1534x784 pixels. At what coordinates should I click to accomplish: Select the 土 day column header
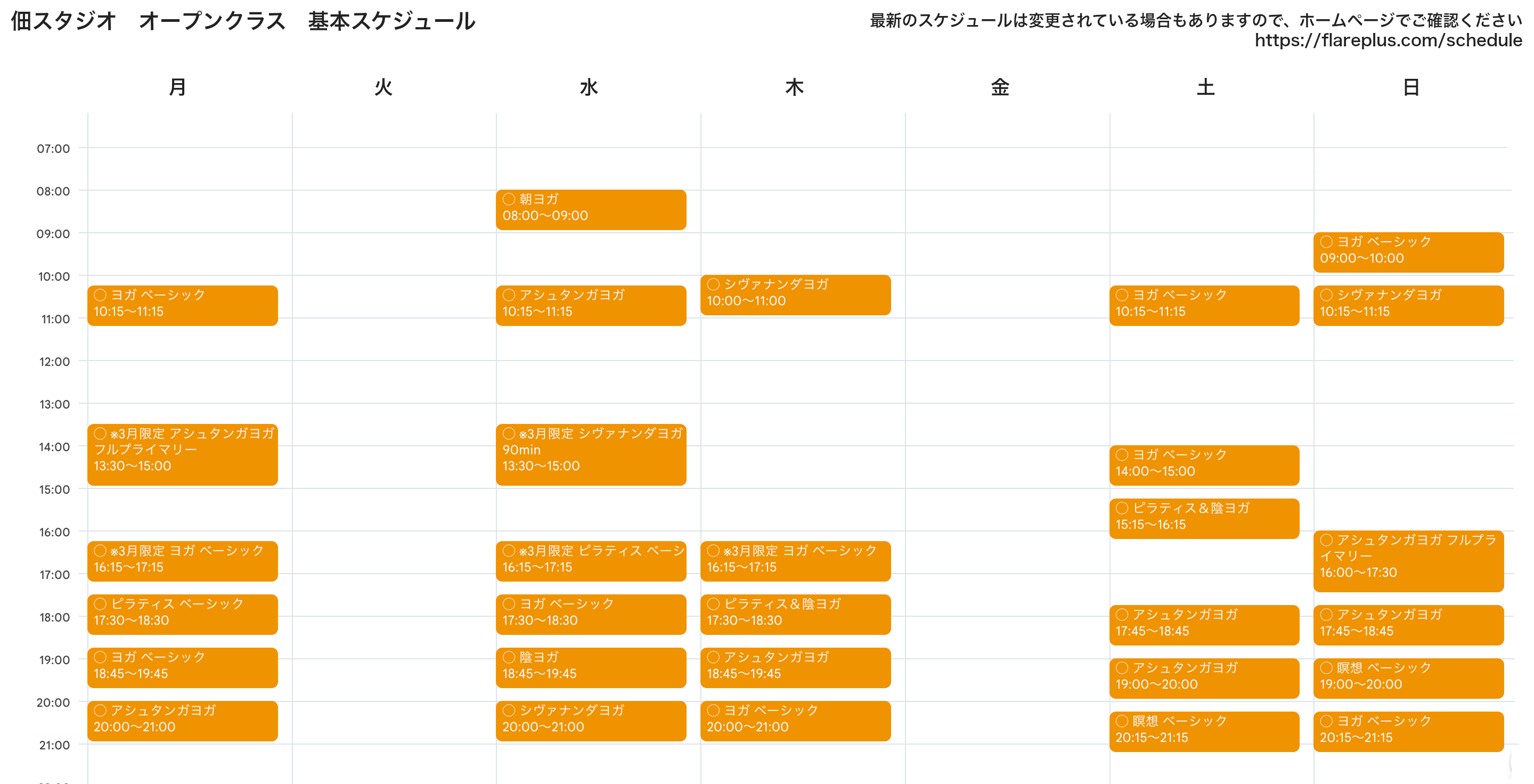[1205, 87]
